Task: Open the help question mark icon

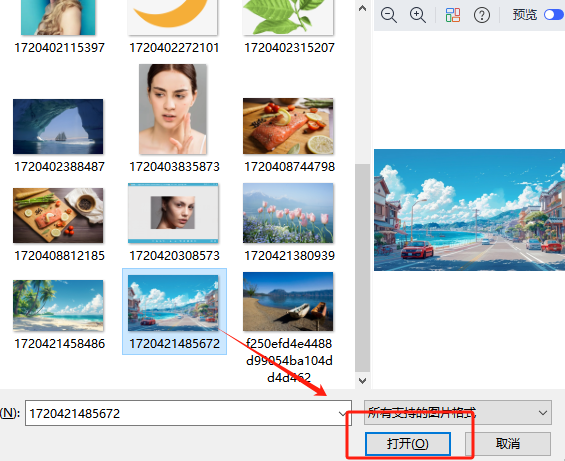Action: [x=482, y=15]
